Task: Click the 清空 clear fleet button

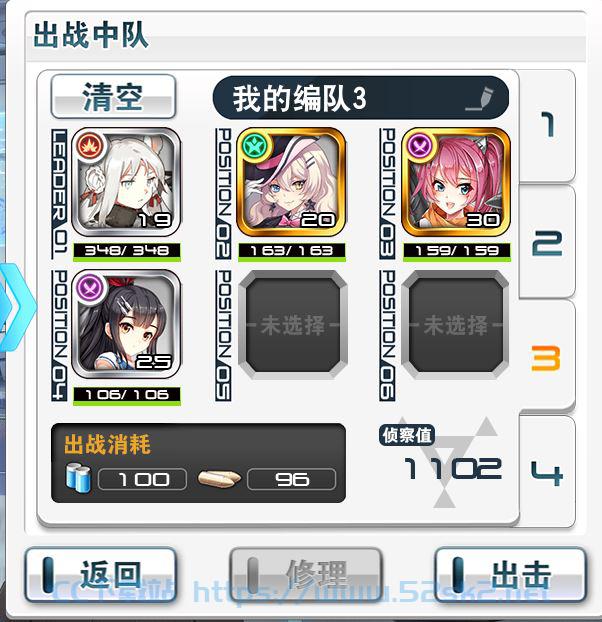Action: tap(113, 96)
